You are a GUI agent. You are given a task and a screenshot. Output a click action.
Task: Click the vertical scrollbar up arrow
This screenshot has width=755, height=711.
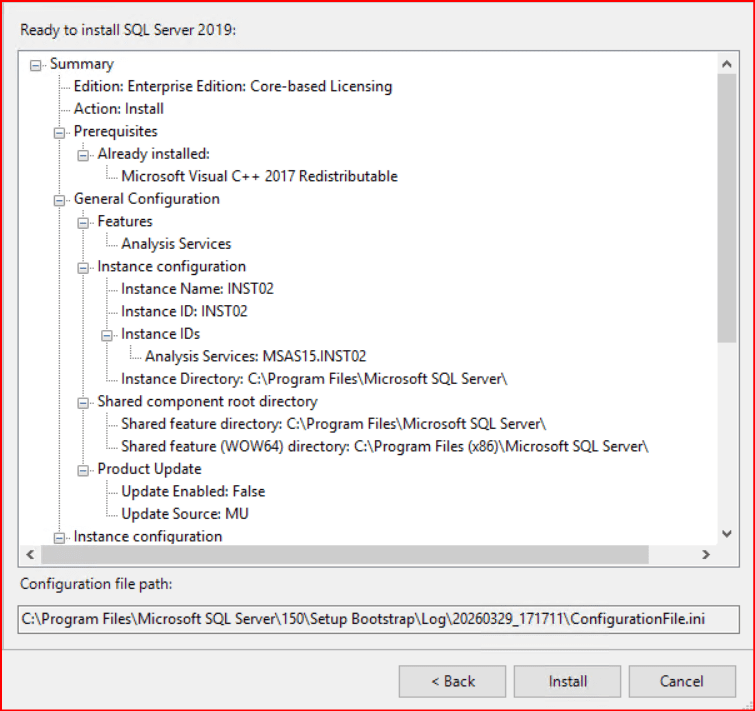pos(728,63)
